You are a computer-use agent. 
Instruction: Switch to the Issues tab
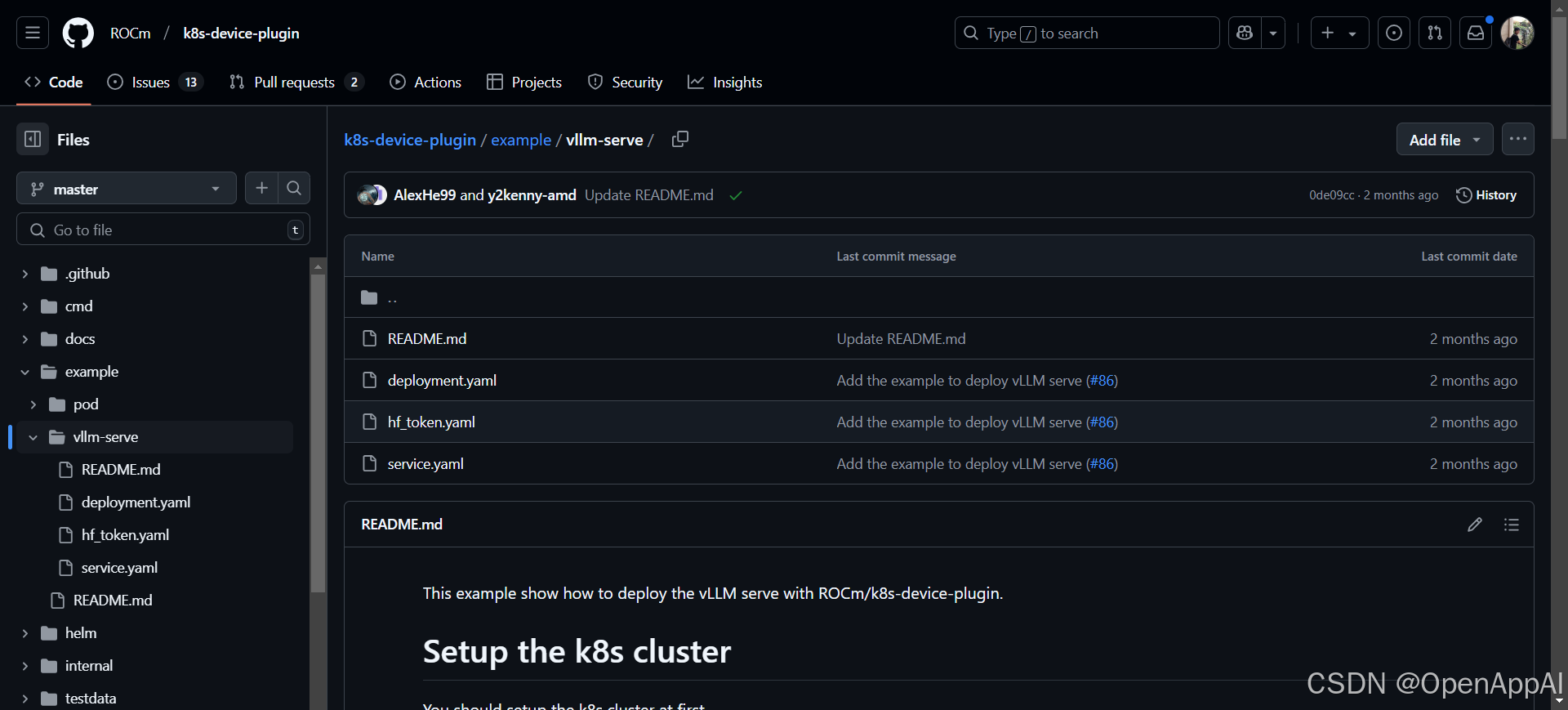click(x=155, y=82)
